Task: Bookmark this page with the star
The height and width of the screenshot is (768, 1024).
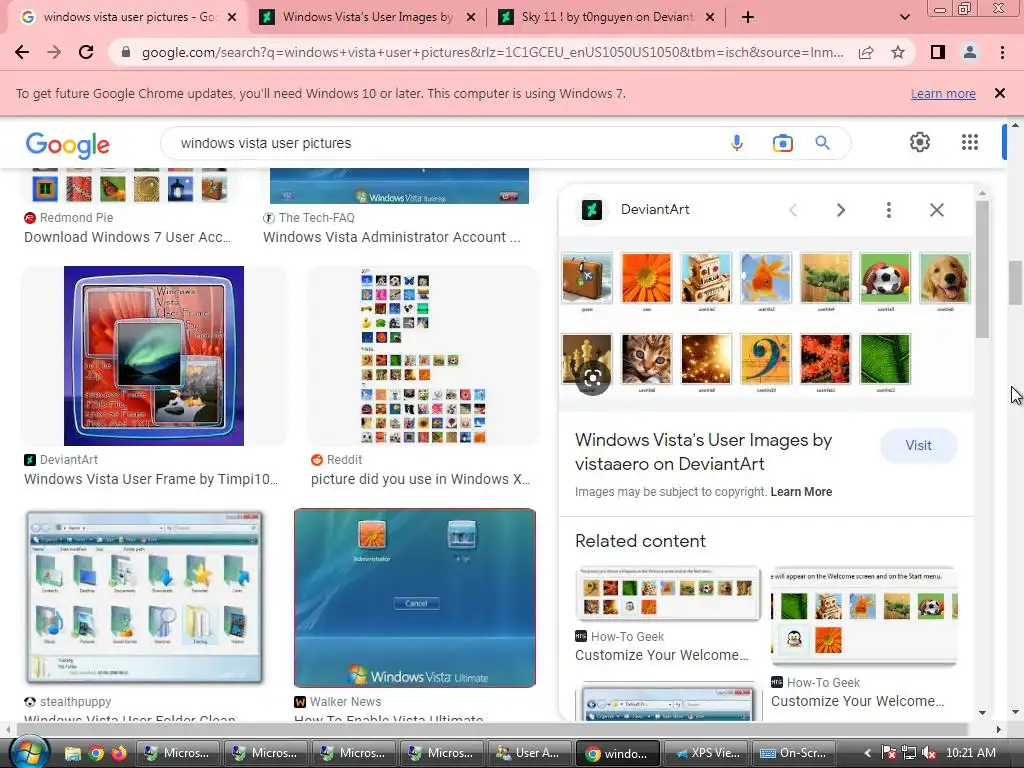Action: click(898, 52)
